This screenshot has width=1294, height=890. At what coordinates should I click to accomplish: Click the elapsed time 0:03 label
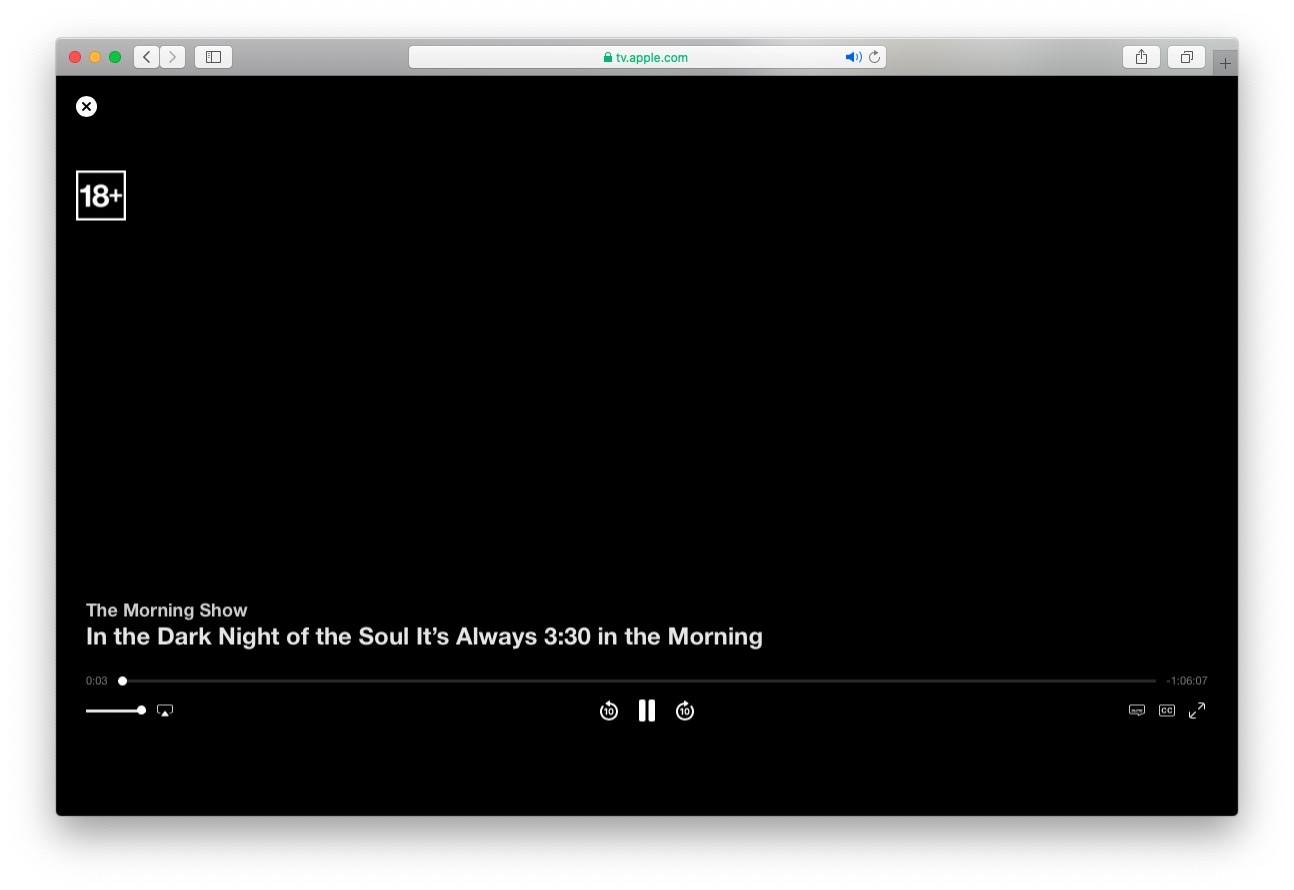[x=97, y=681]
